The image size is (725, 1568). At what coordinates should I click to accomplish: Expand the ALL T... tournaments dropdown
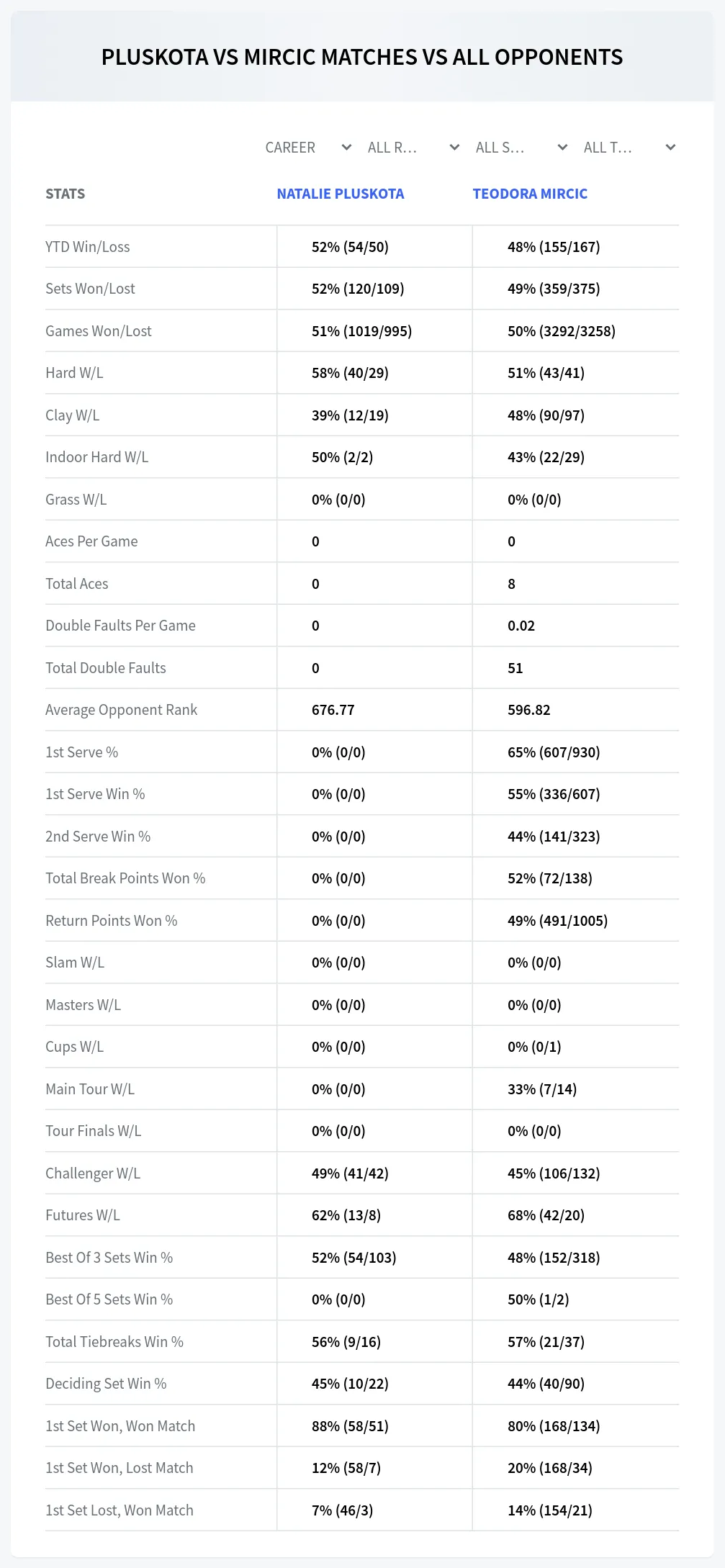(629, 148)
